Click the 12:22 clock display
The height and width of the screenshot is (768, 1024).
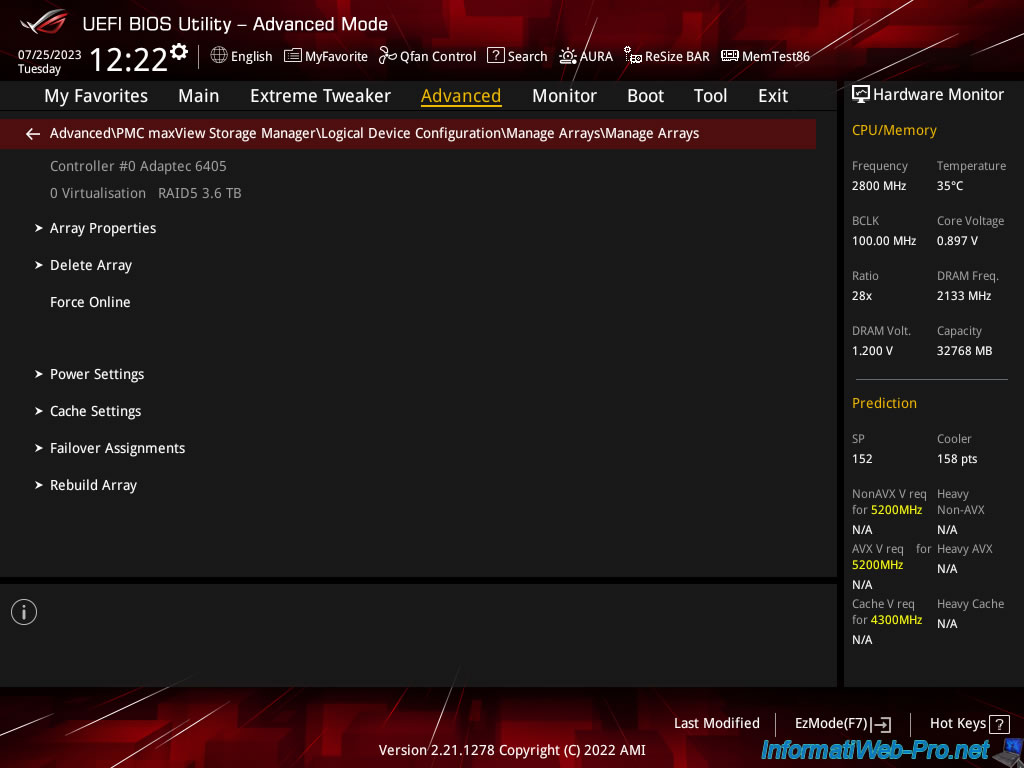tap(129, 60)
